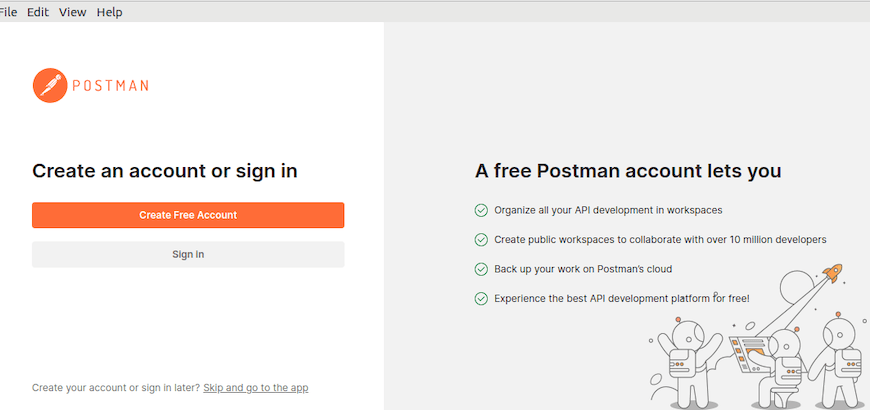
Task: Open the Help menu
Action: 109,12
